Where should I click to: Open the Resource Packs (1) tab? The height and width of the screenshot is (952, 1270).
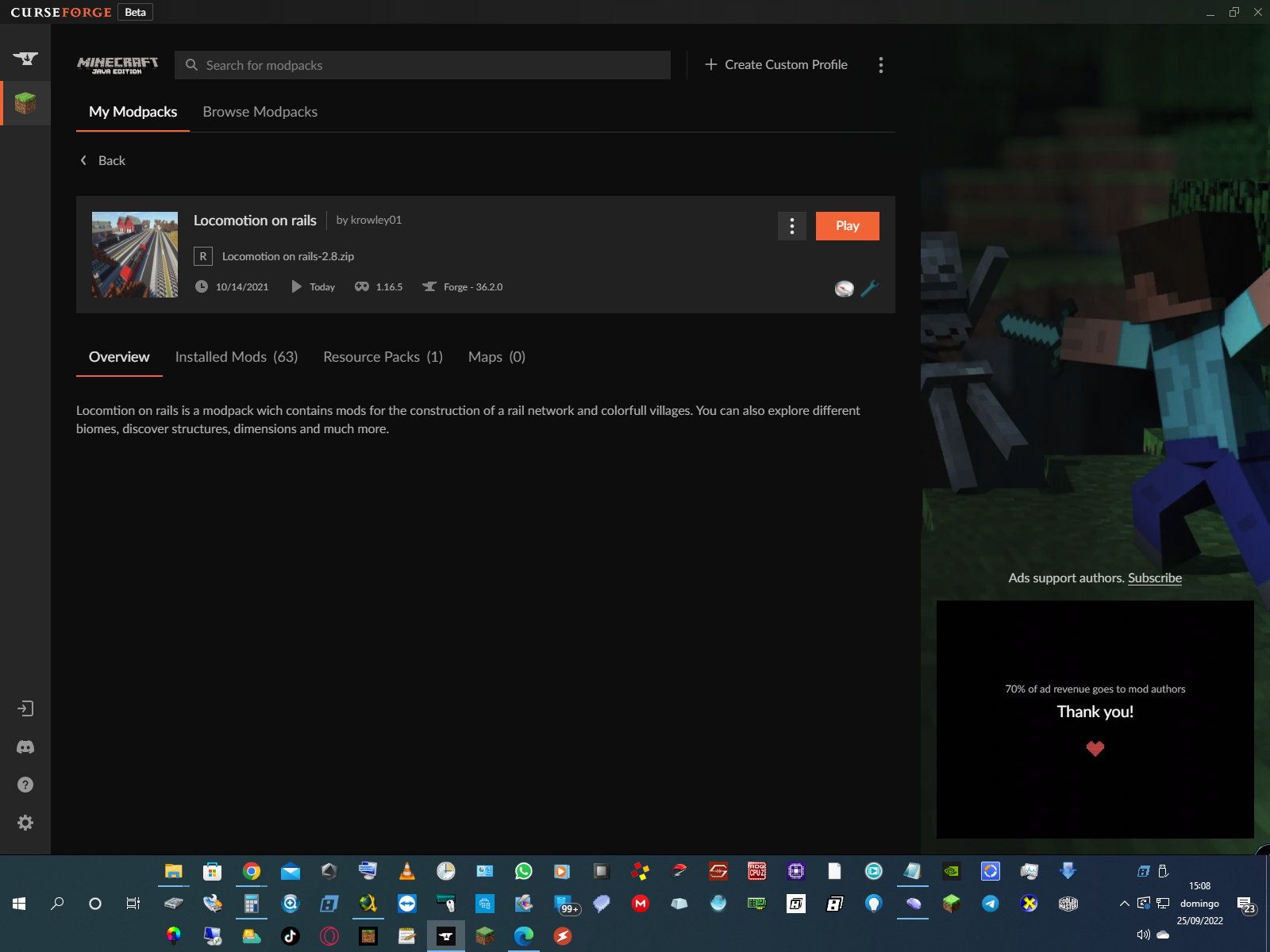(383, 357)
